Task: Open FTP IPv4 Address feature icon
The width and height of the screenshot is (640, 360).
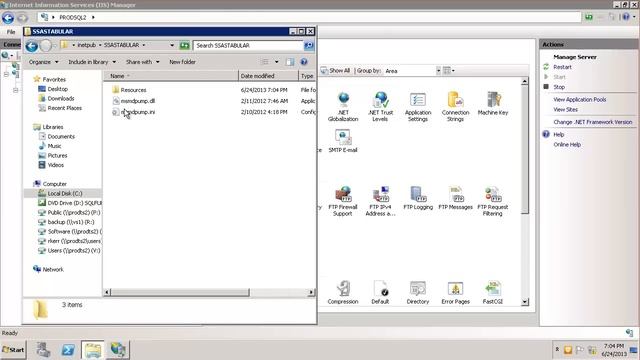Action: (x=380, y=201)
